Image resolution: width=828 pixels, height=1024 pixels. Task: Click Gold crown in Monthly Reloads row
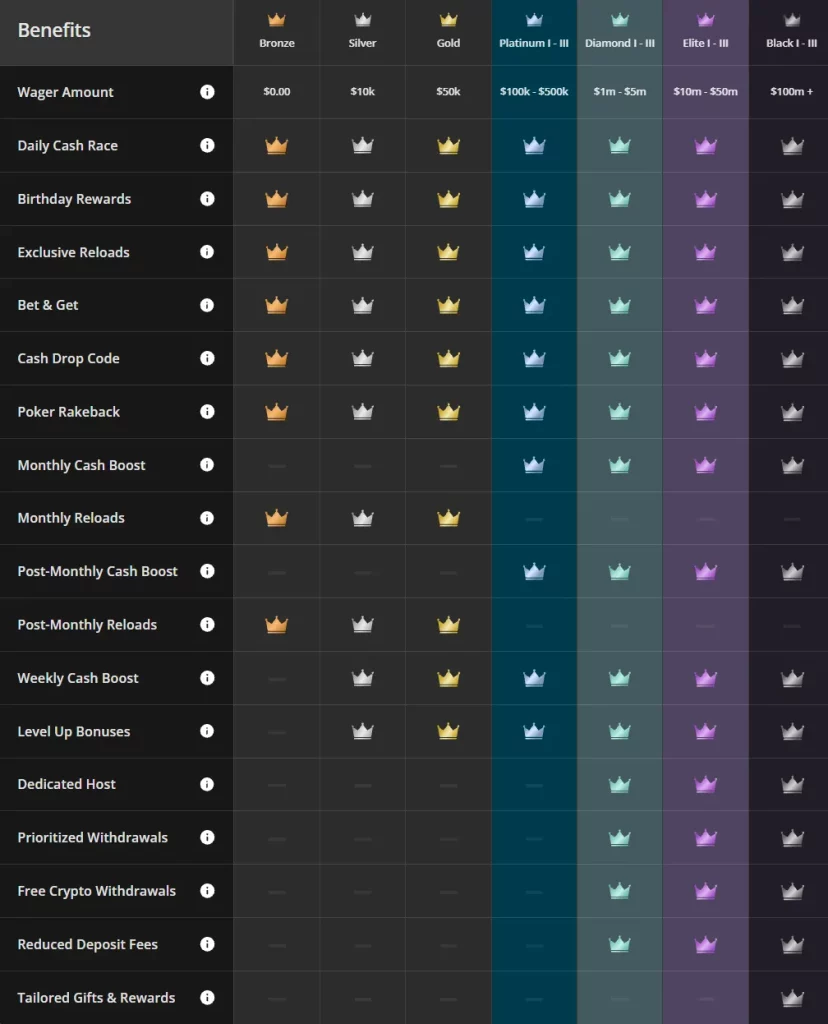pyautogui.click(x=449, y=518)
